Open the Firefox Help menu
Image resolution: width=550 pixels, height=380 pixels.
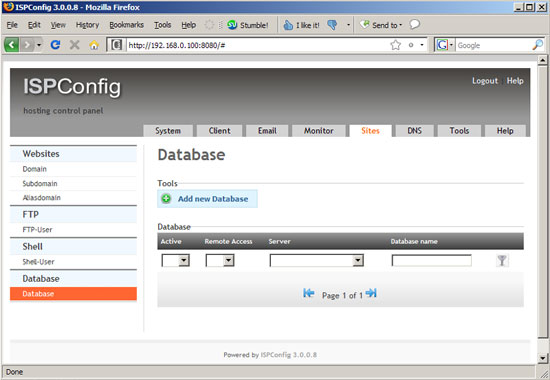[x=188, y=25]
